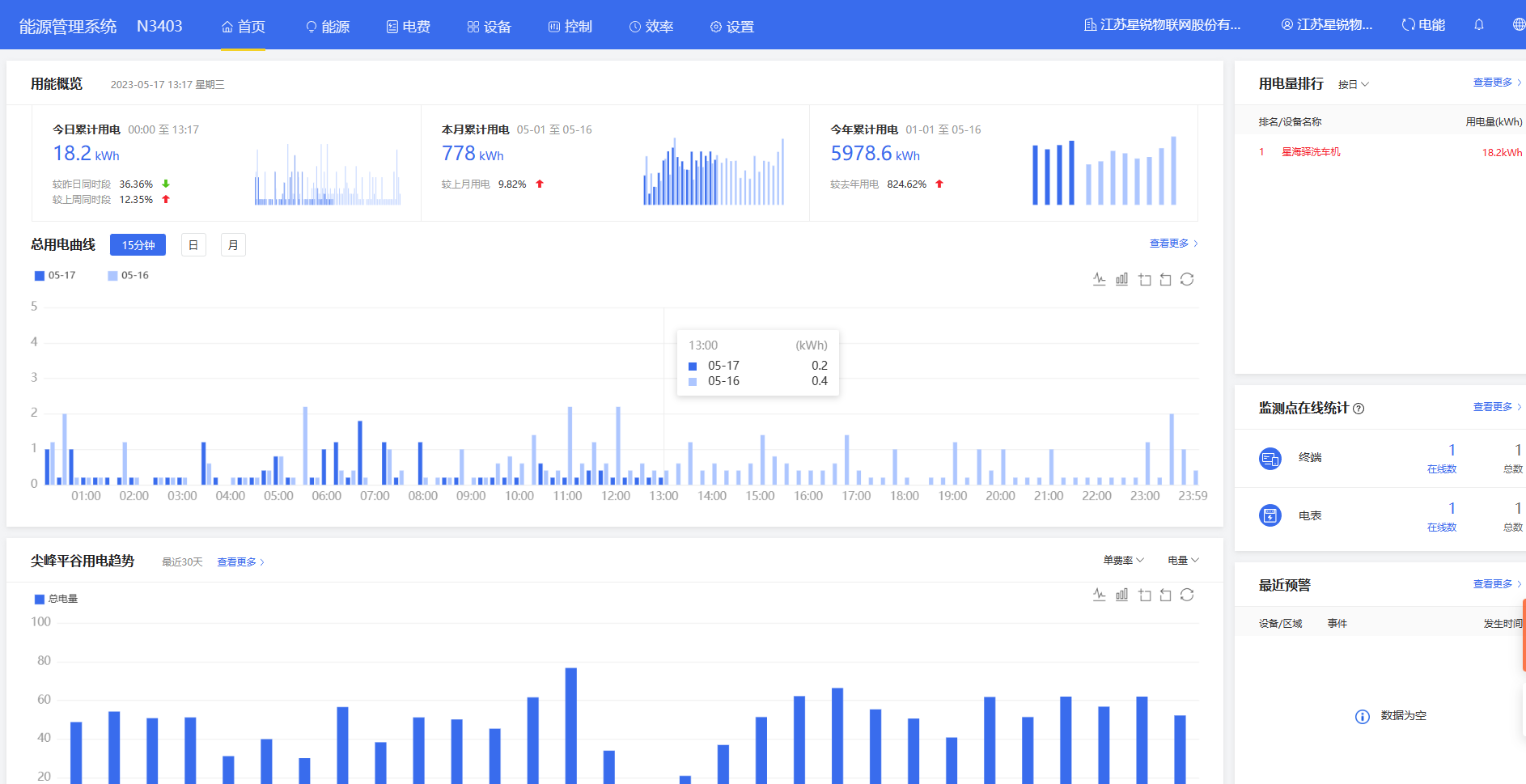Click 查看更多 link for 尖峰平谷用电趋势
Image resolution: width=1526 pixels, height=784 pixels.
[x=240, y=562]
